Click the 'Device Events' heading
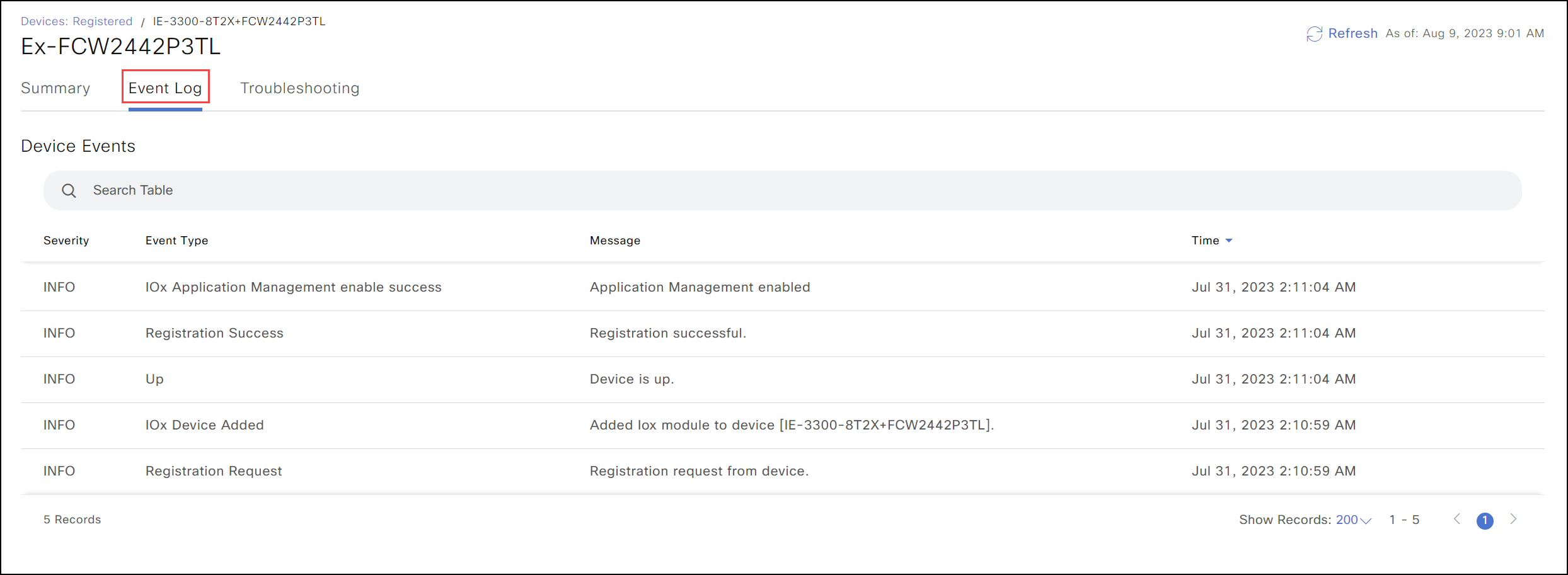This screenshot has width=1568, height=575. pyautogui.click(x=78, y=146)
